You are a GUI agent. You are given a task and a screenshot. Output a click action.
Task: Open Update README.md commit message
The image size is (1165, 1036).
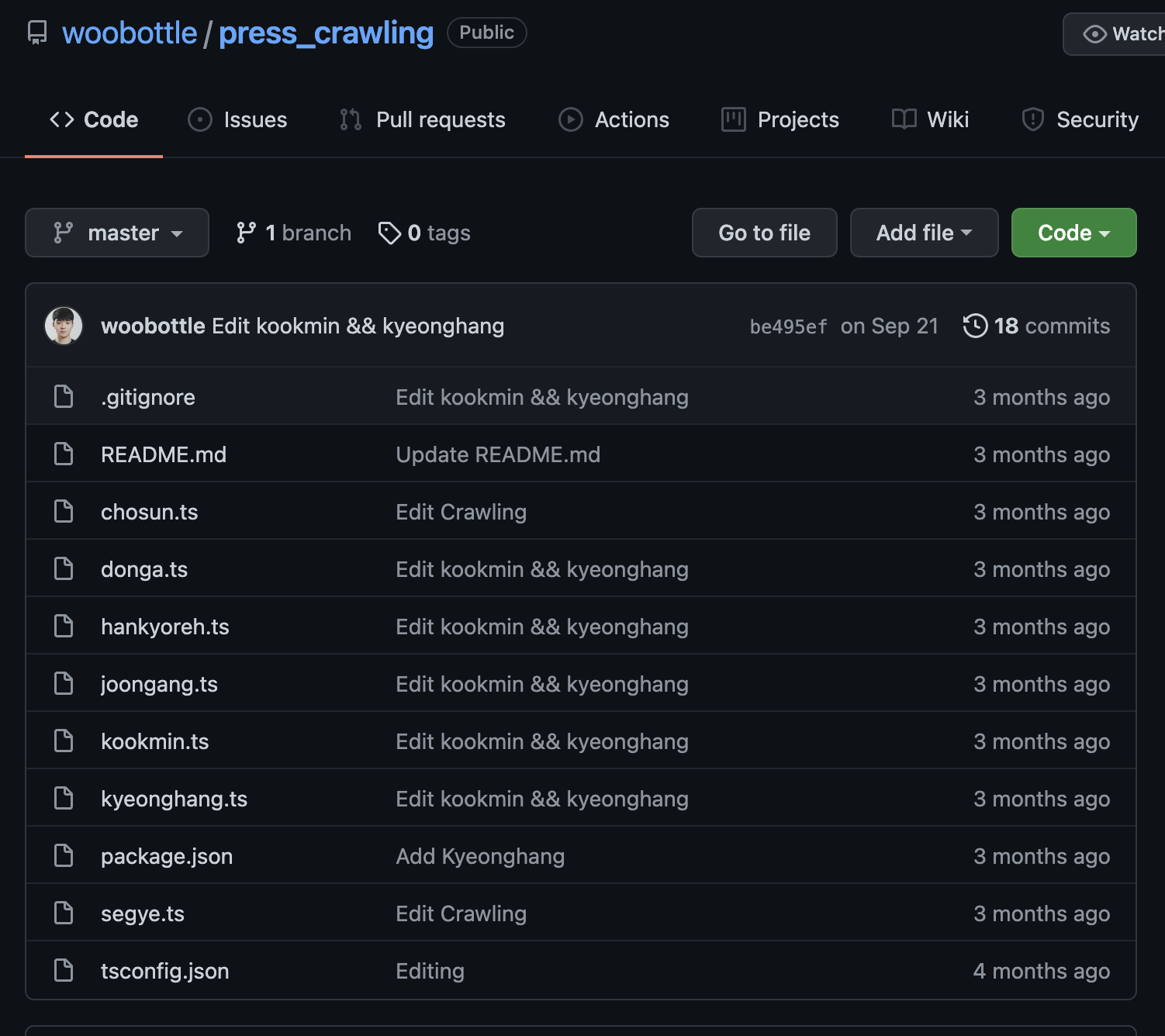tap(498, 454)
